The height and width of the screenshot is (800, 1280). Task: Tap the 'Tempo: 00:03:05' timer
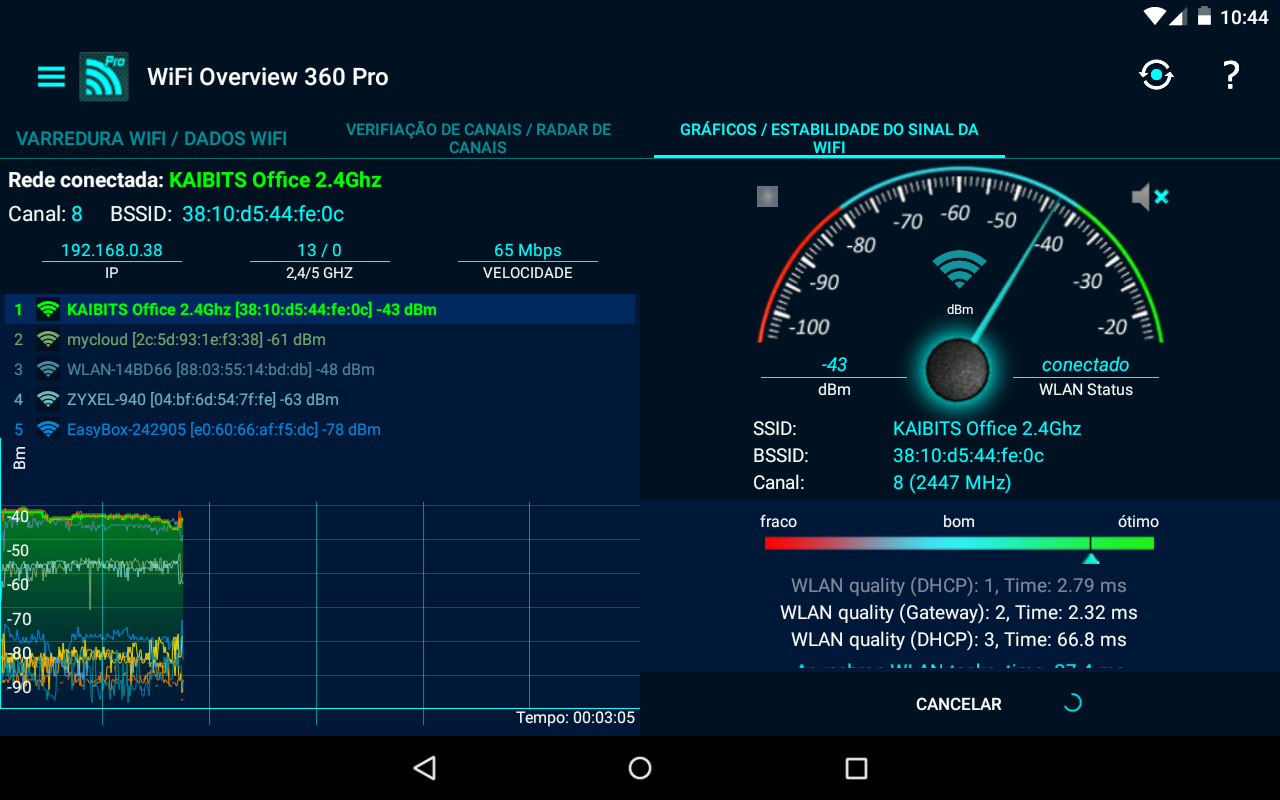[x=575, y=718]
